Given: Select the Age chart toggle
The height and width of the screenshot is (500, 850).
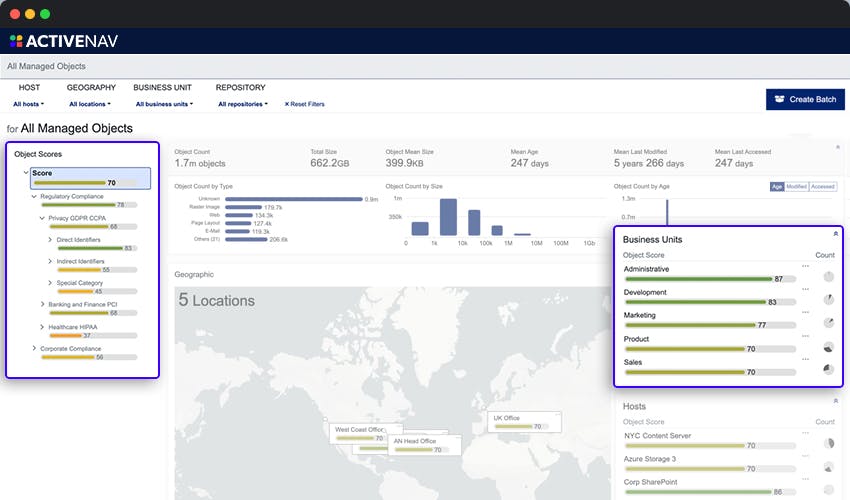Looking at the screenshot, I should [x=776, y=186].
